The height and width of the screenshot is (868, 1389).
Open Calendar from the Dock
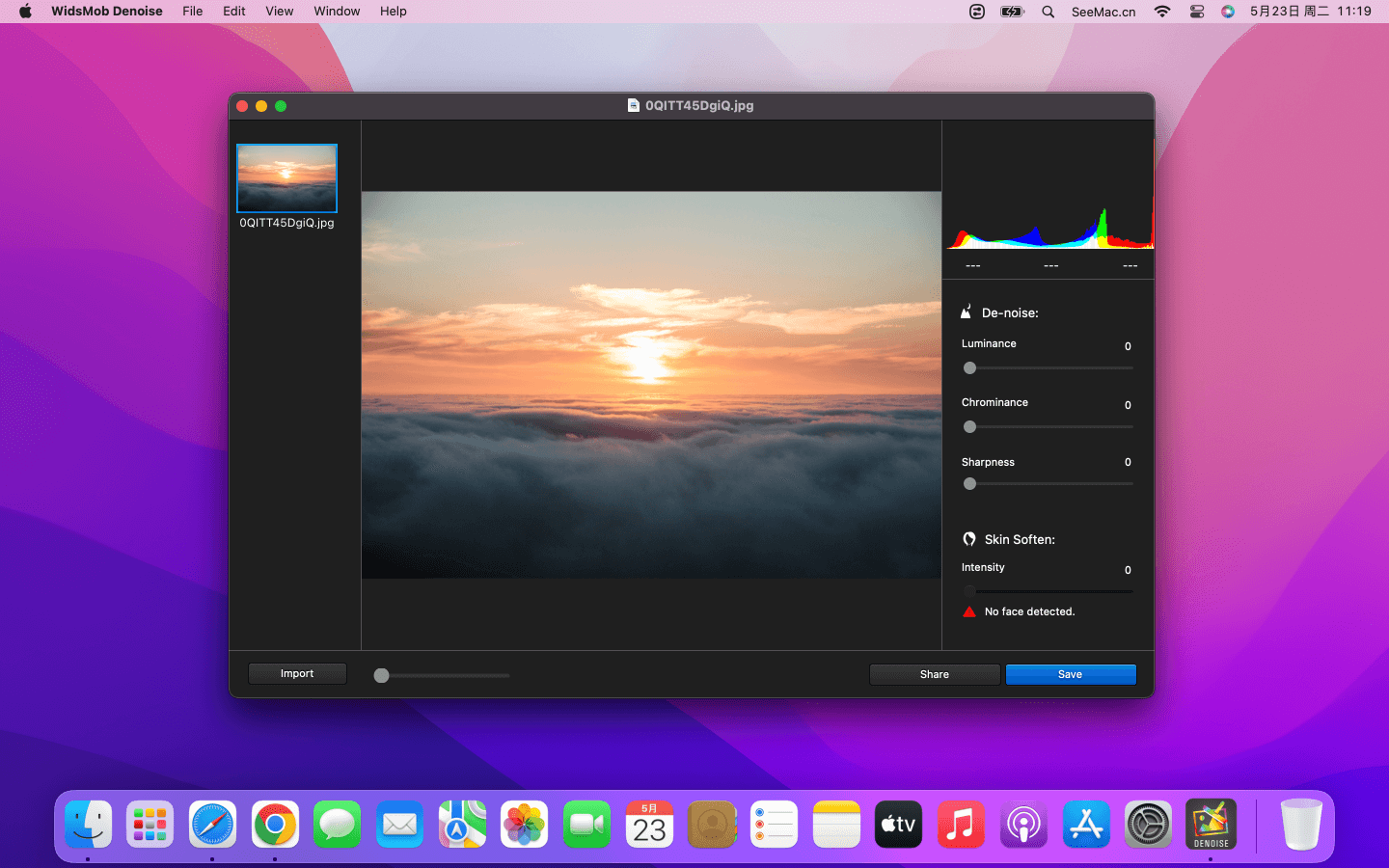649,825
